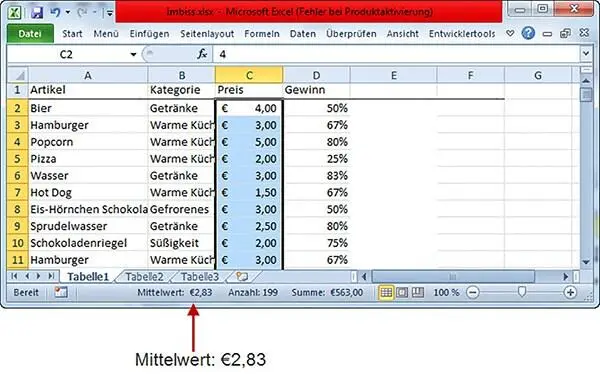Go to last sheet tab navigation arrow
Image resolution: width=600 pixels, height=380 pixels.
click(x=51, y=276)
